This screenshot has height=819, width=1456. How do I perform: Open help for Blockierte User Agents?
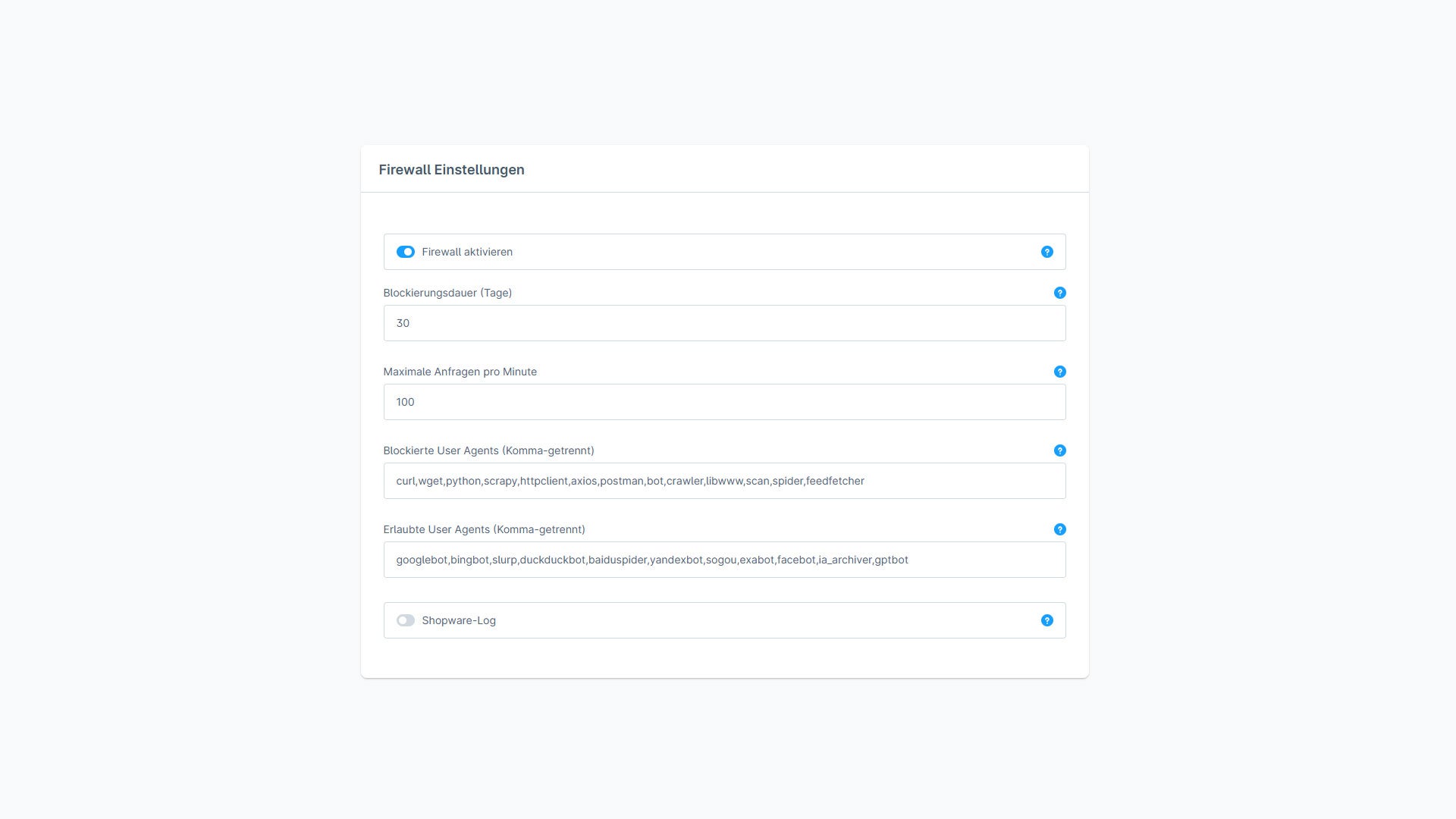click(x=1059, y=450)
